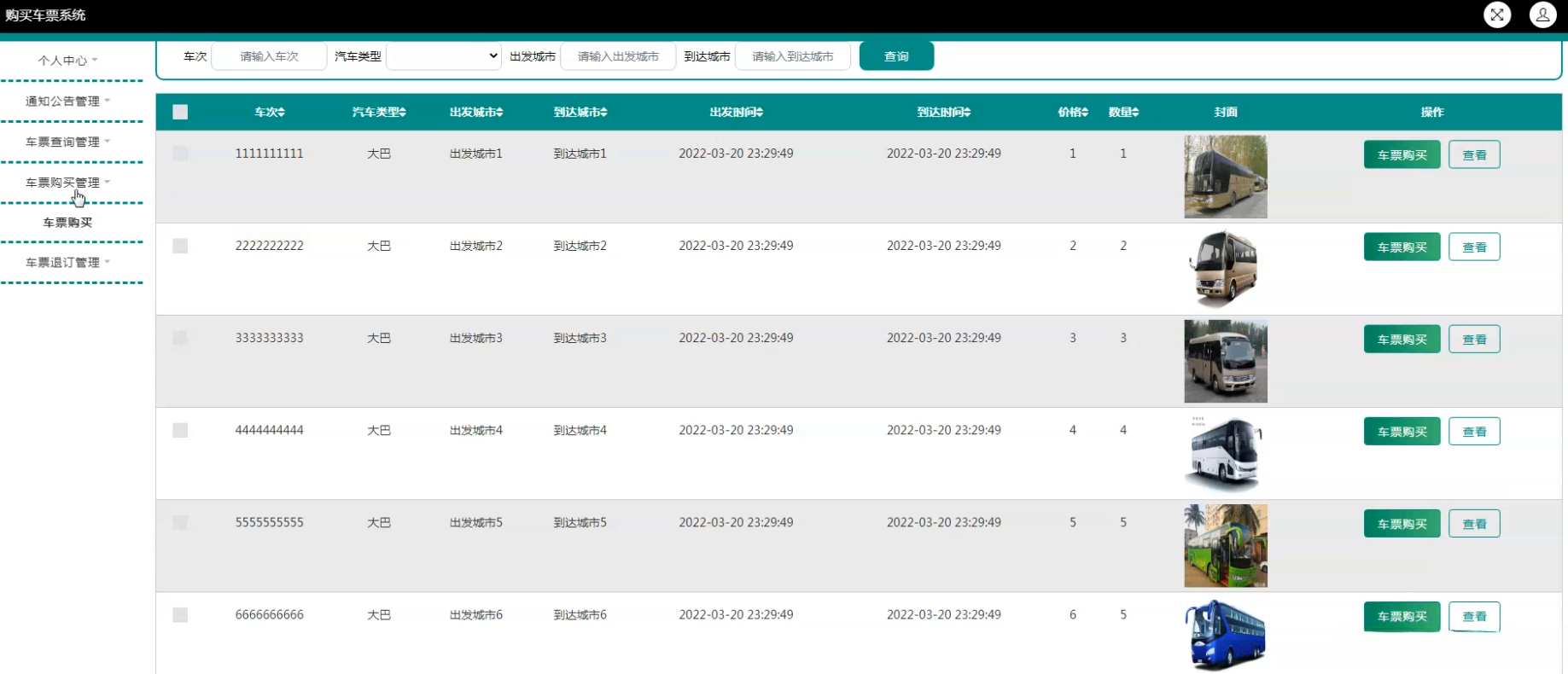Select the 出发城市3 cell
The width and height of the screenshot is (1568, 674).
(x=476, y=338)
